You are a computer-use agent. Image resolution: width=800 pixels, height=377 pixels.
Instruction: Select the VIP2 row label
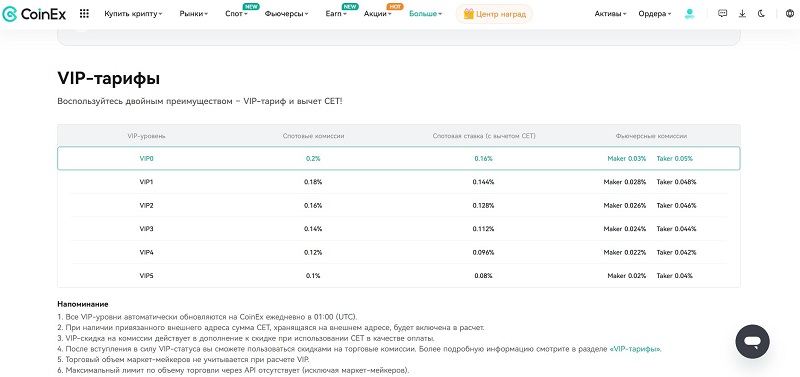(x=146, y=206)
